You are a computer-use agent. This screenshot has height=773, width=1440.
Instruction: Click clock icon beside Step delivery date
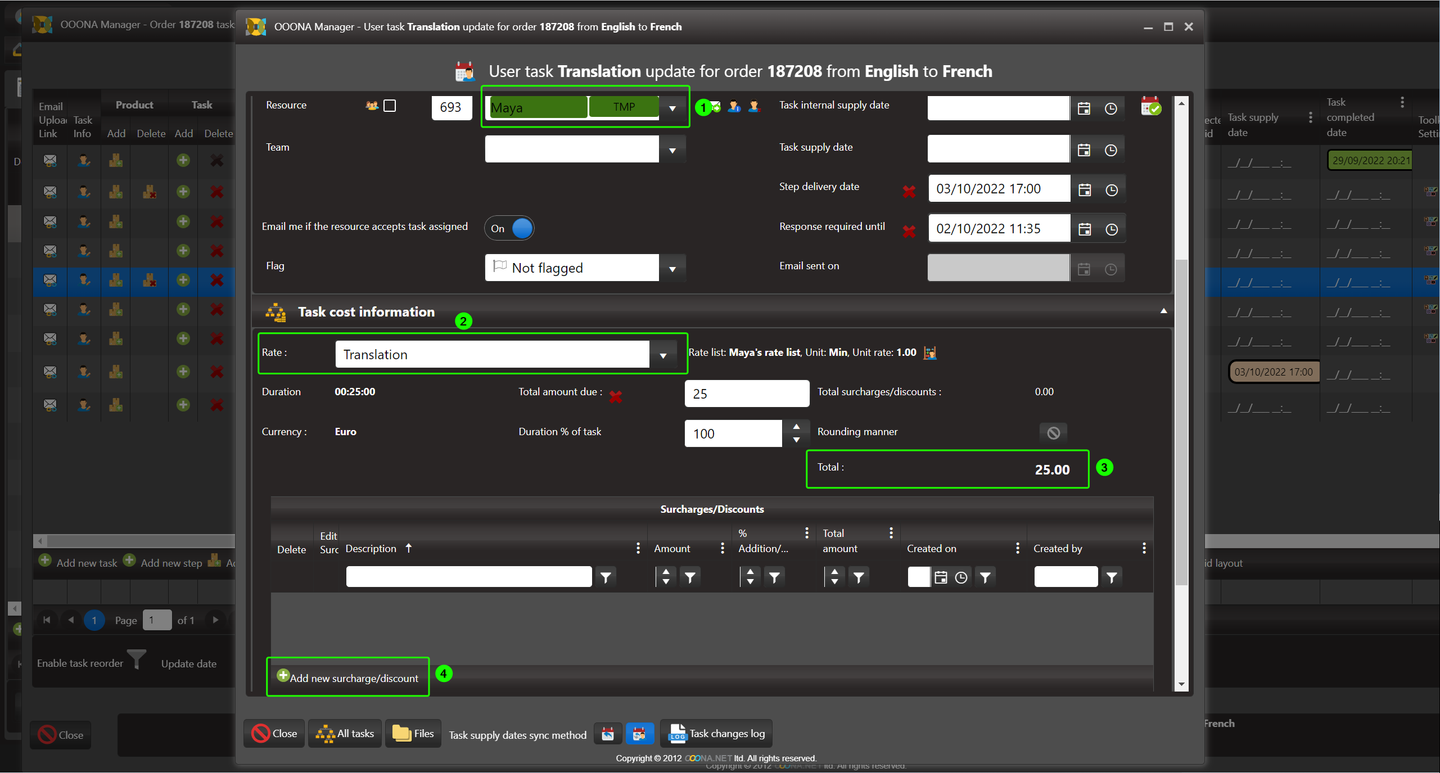tap(1111, 189)
